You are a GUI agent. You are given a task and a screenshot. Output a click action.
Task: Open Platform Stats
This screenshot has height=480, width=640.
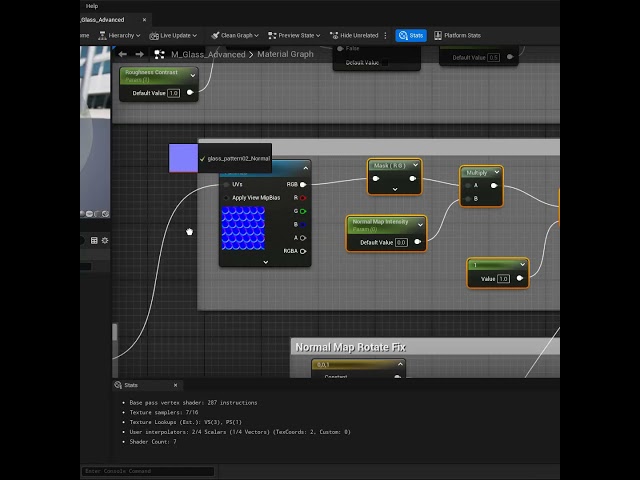click(x=457, y=36)
